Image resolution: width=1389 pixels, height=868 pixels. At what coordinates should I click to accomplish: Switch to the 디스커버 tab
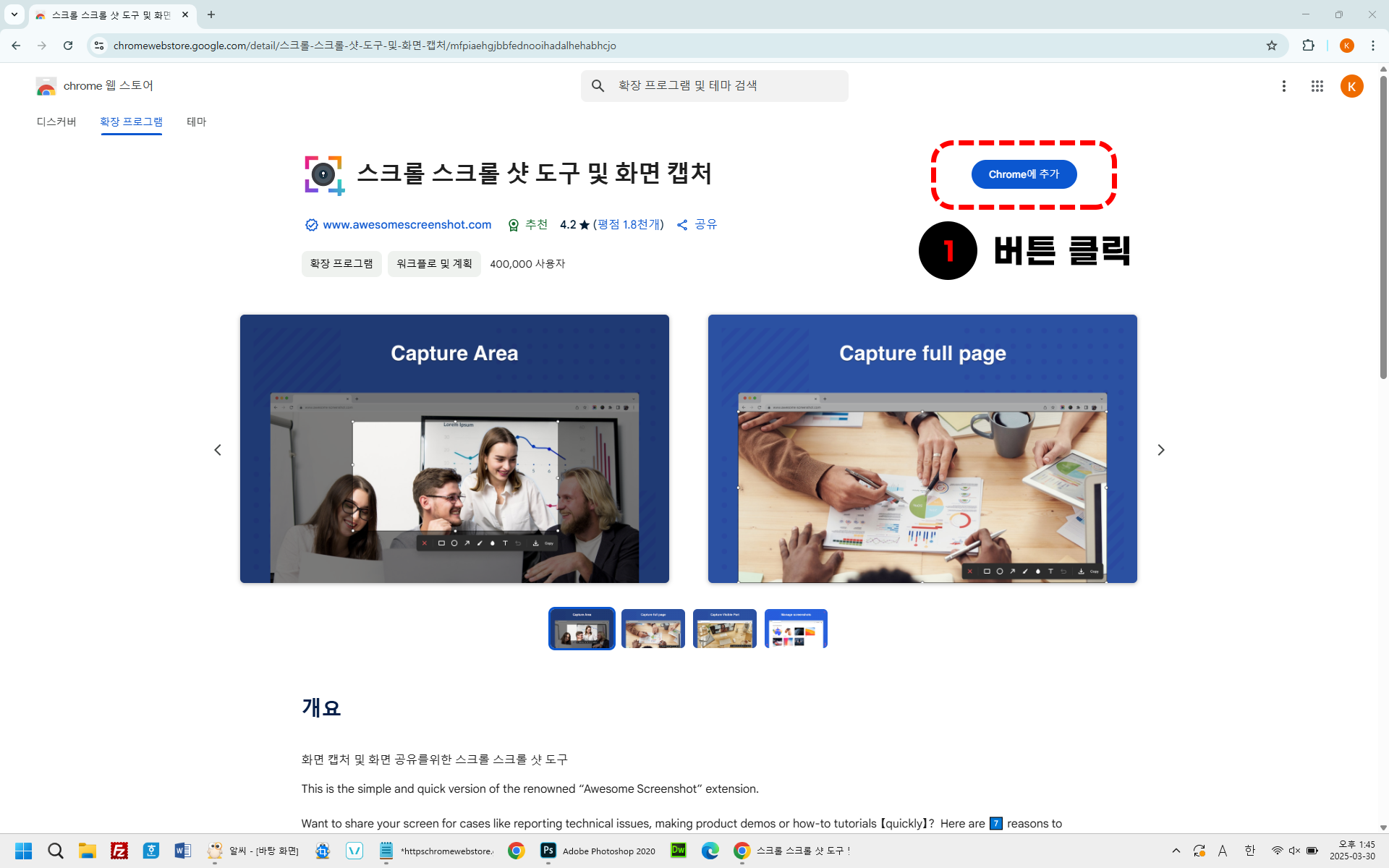[56, 122]
